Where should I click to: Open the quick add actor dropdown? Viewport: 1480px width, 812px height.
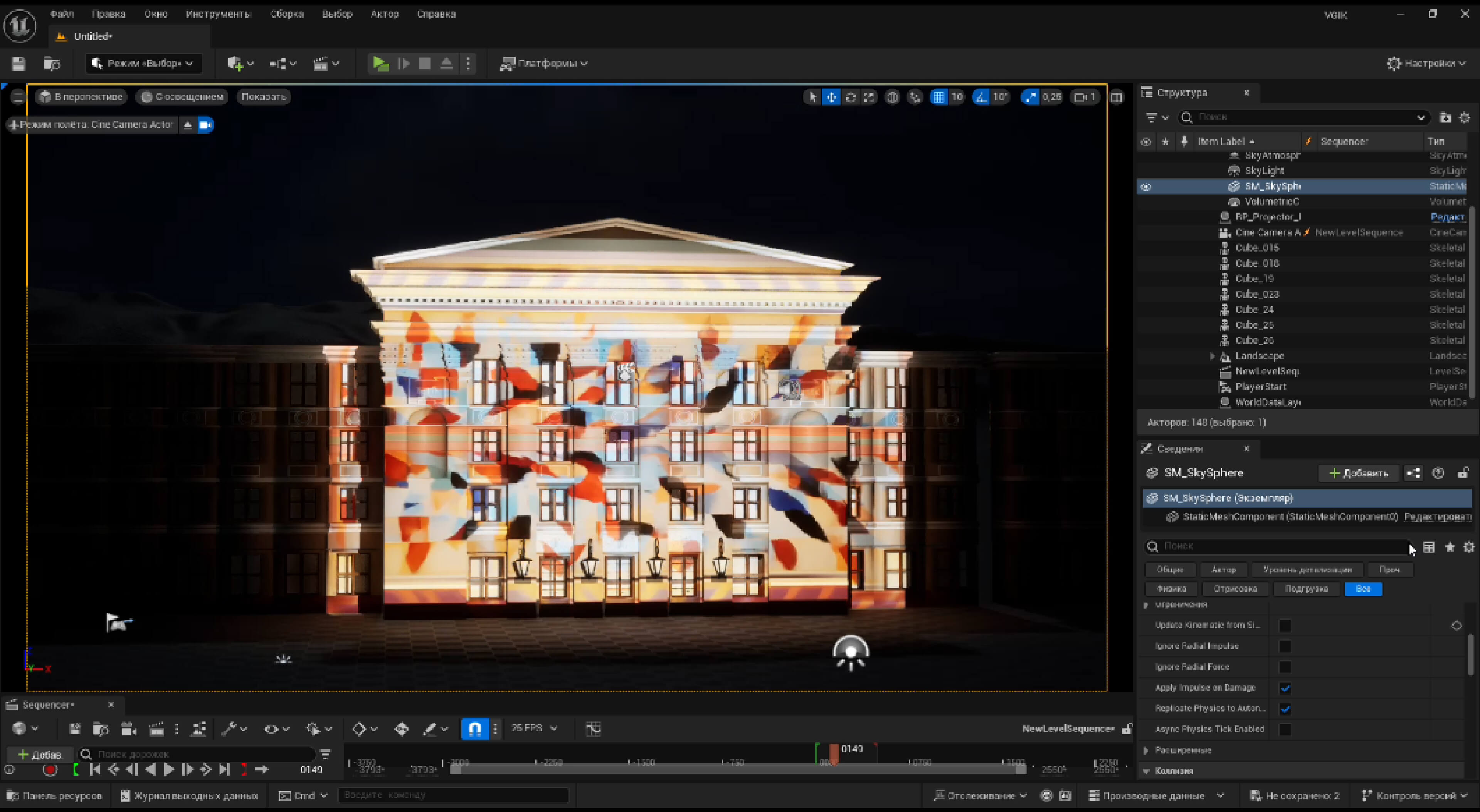[x=240, y=63]
